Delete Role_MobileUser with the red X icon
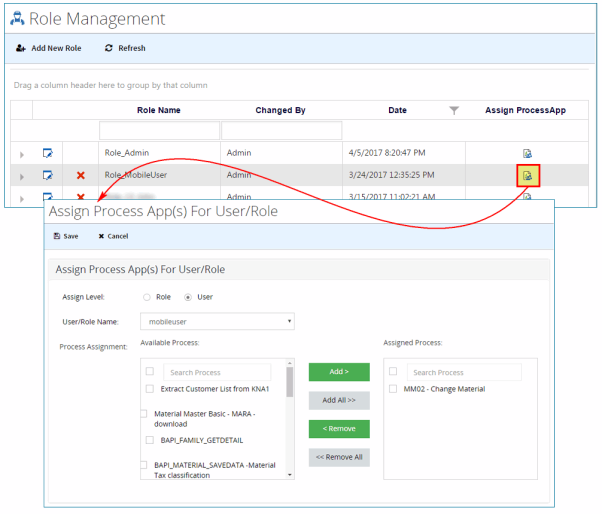This screenshot has height=514, width=602. [81, 175]
